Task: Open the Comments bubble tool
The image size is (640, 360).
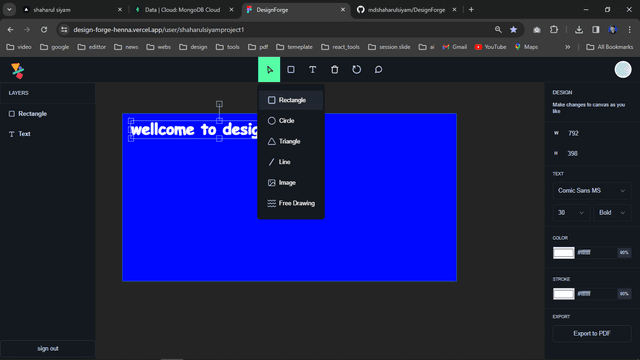Action: pos(378,69)
